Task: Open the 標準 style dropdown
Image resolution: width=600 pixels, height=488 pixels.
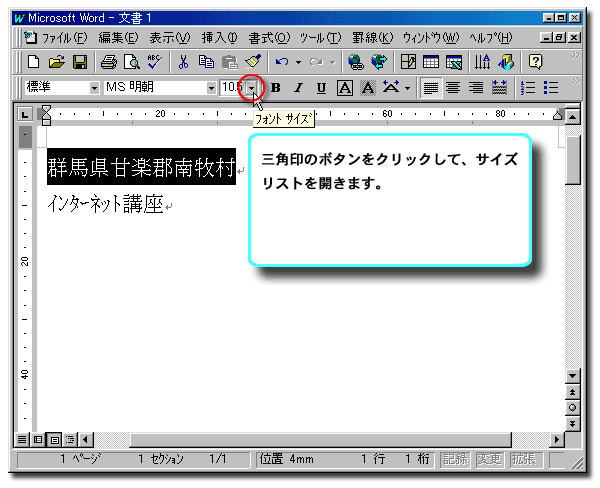Action: pos(95,88)
